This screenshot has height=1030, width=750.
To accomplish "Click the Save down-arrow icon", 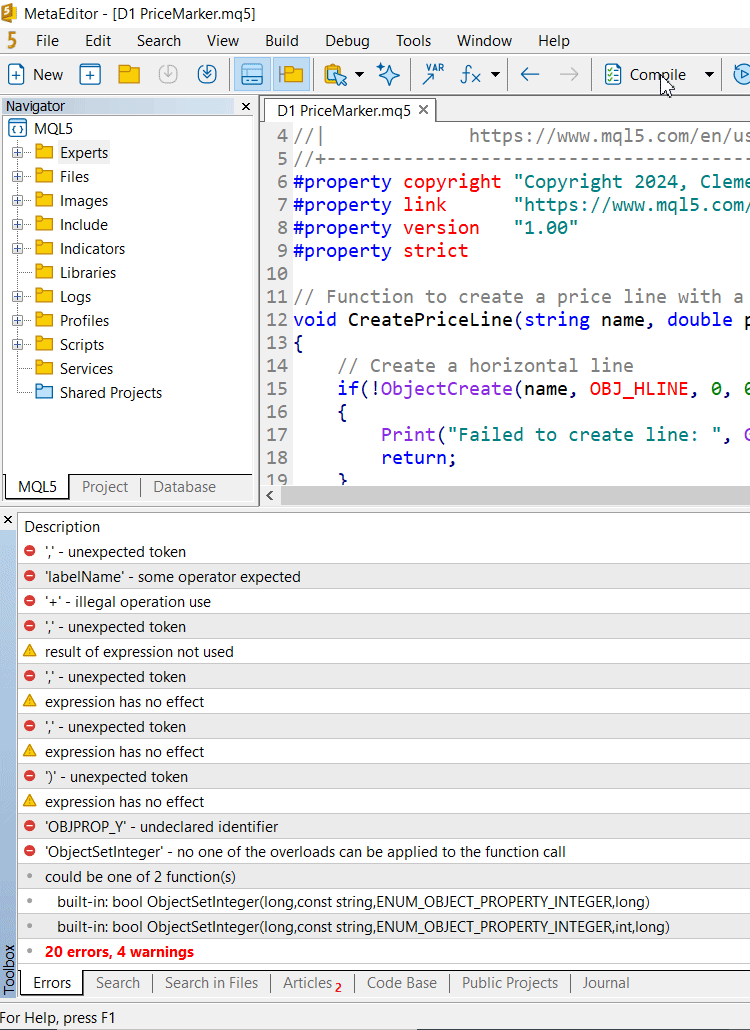I will [168, 74].
